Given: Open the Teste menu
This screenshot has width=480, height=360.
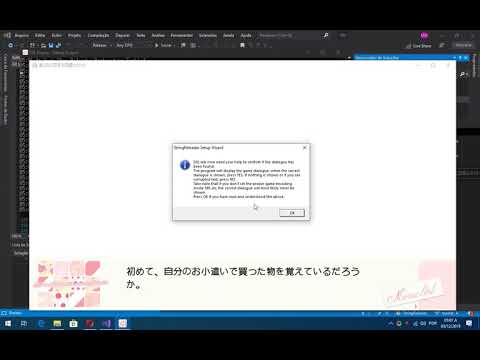Looking at the screenshot, I should (x=141, y=35).
